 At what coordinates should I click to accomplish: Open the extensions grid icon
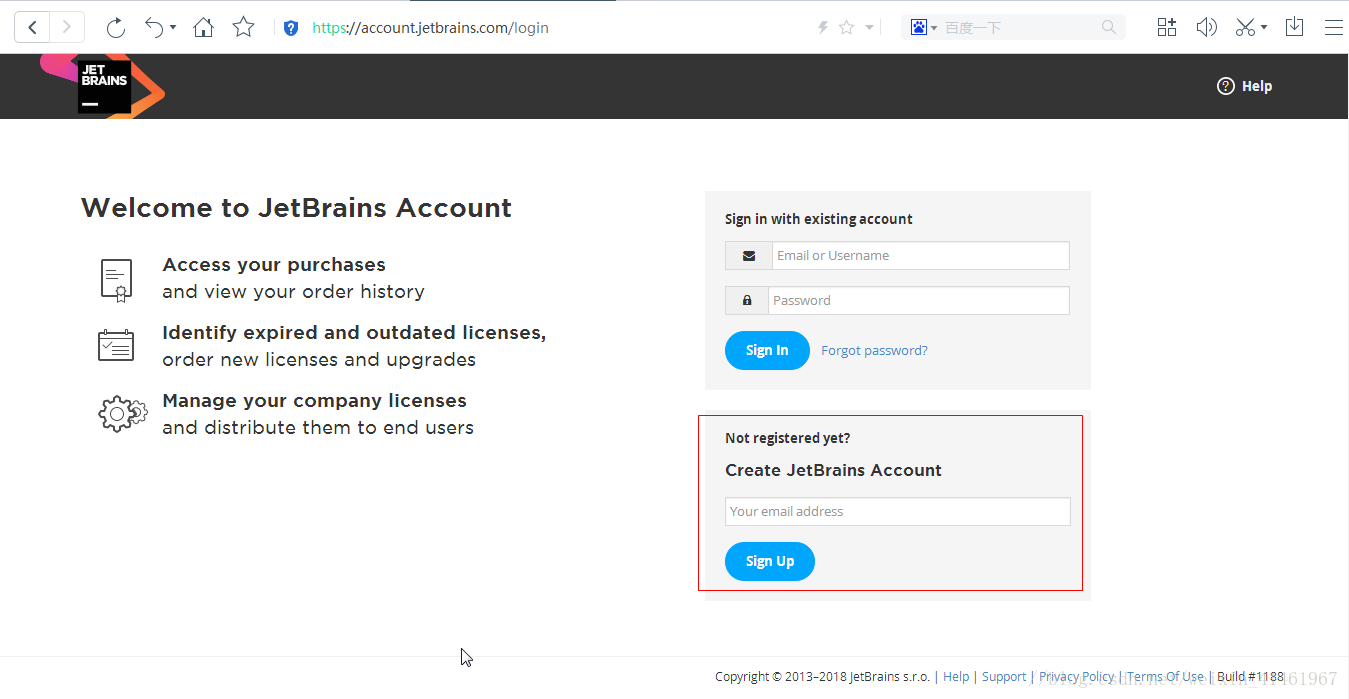pos(1166,27)
